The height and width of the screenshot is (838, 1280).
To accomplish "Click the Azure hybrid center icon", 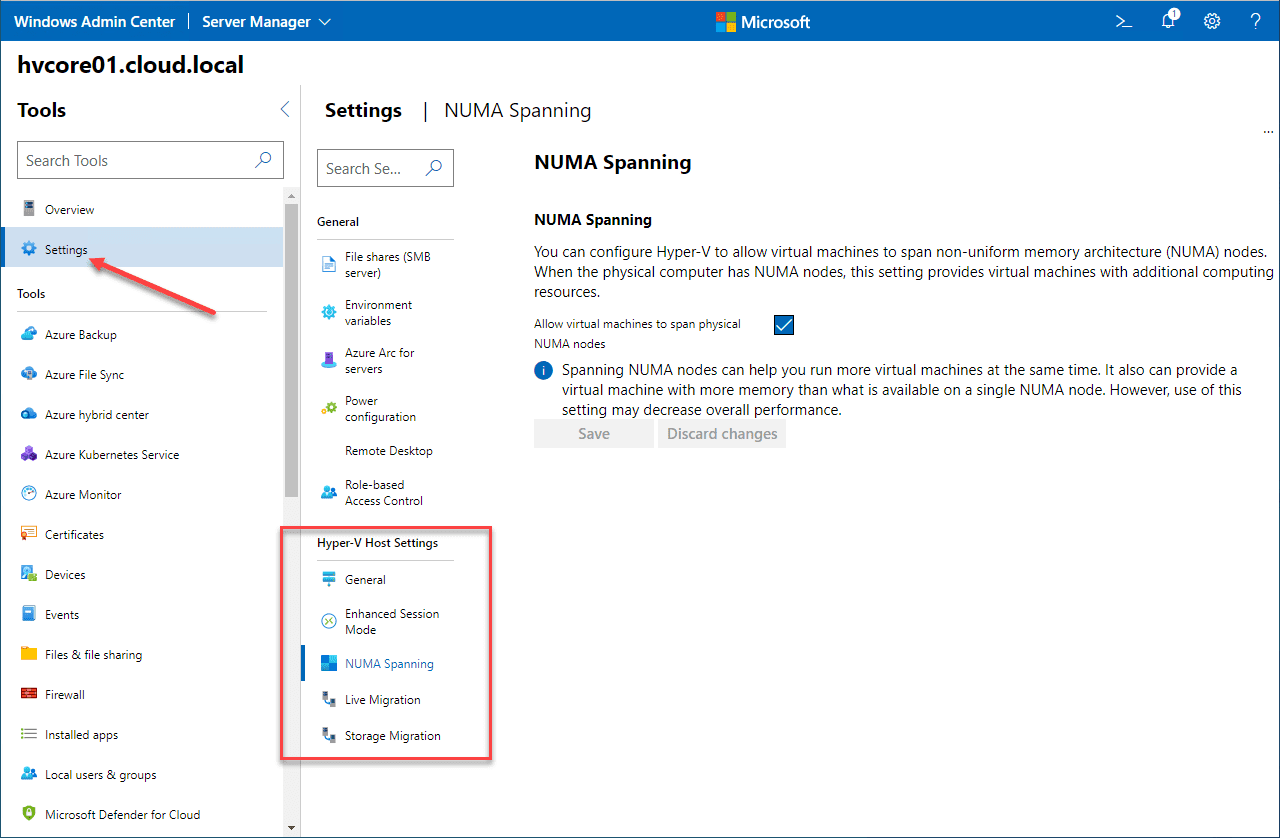I will pos(29,414).
